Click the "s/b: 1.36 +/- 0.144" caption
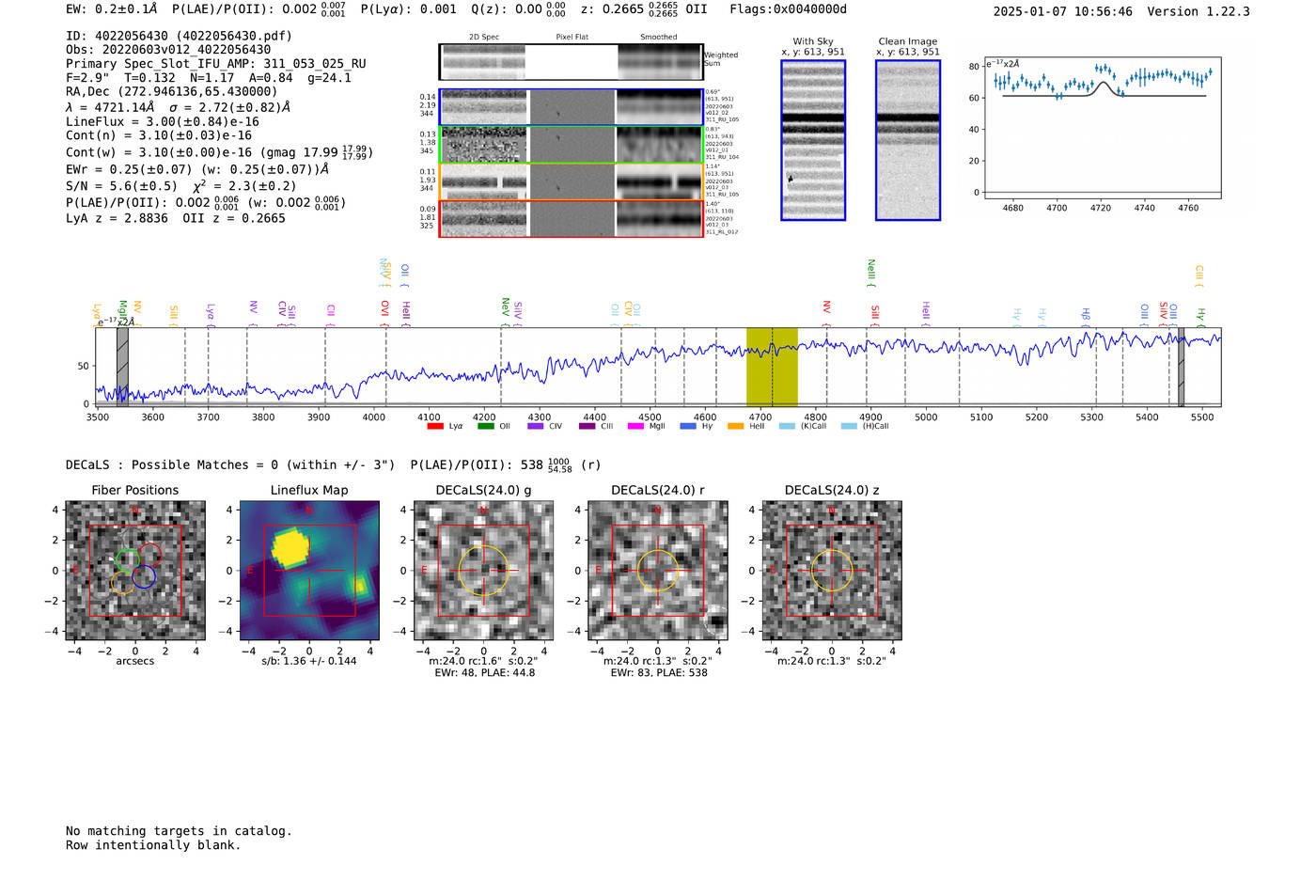 tap(309, 661)
